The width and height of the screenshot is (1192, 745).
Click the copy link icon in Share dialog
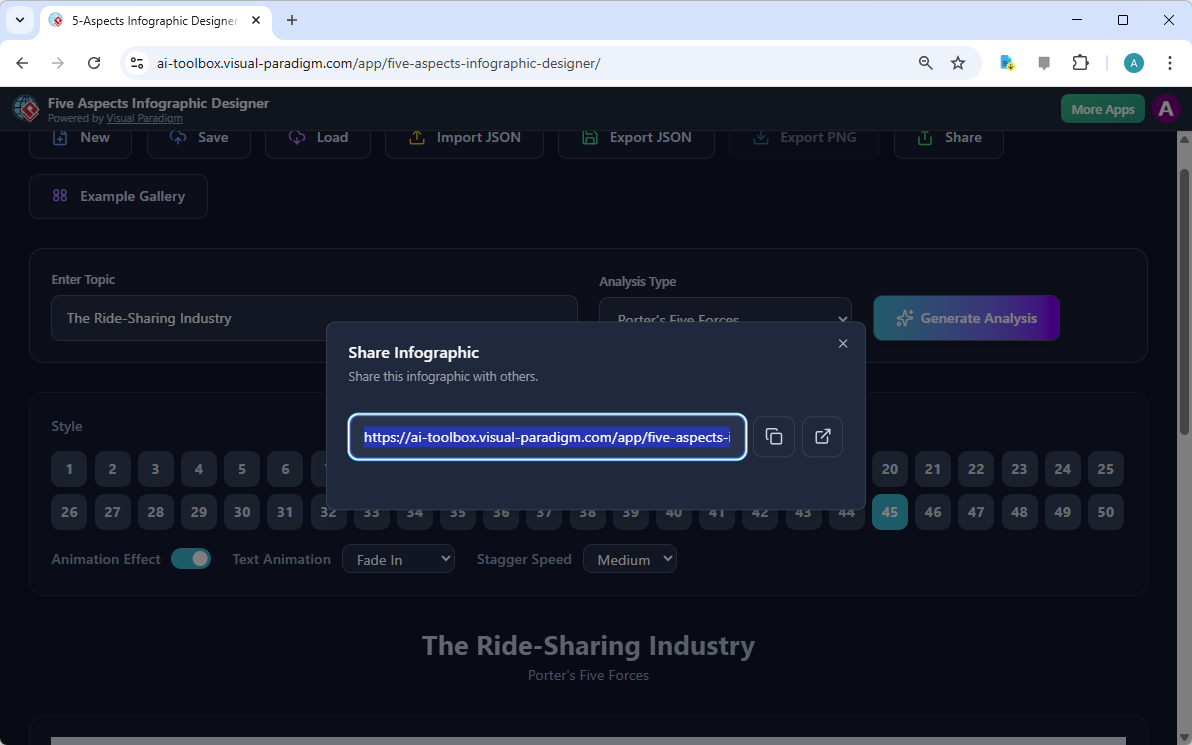[773, 437]
